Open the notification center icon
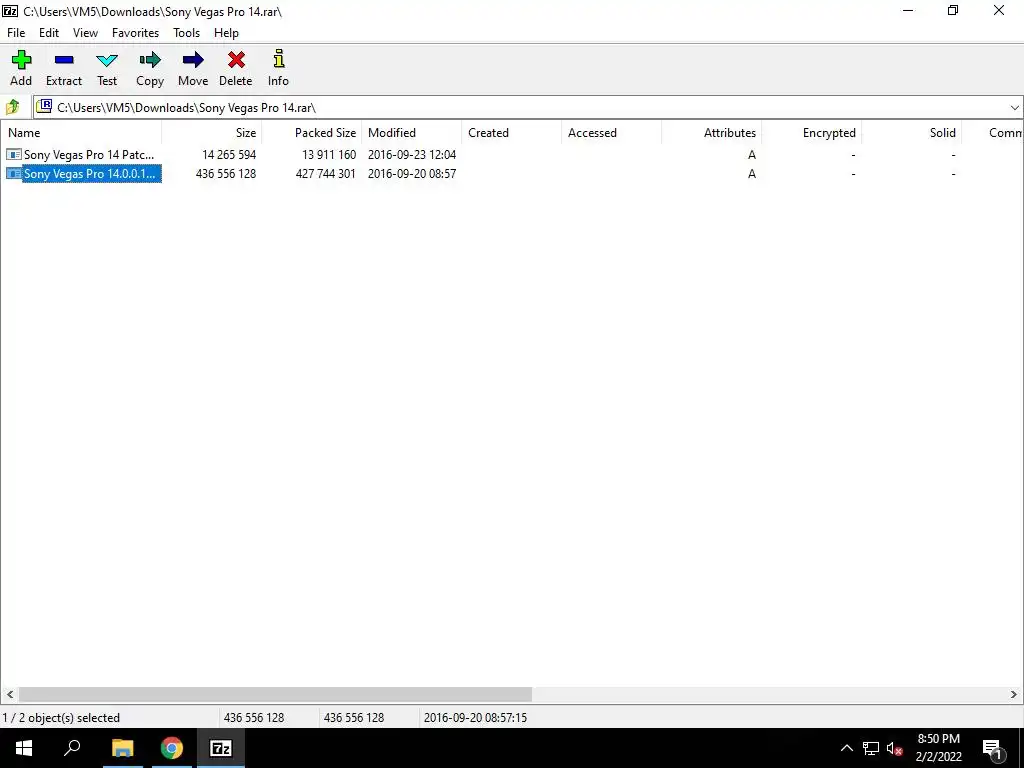 (x=993, y=748)
